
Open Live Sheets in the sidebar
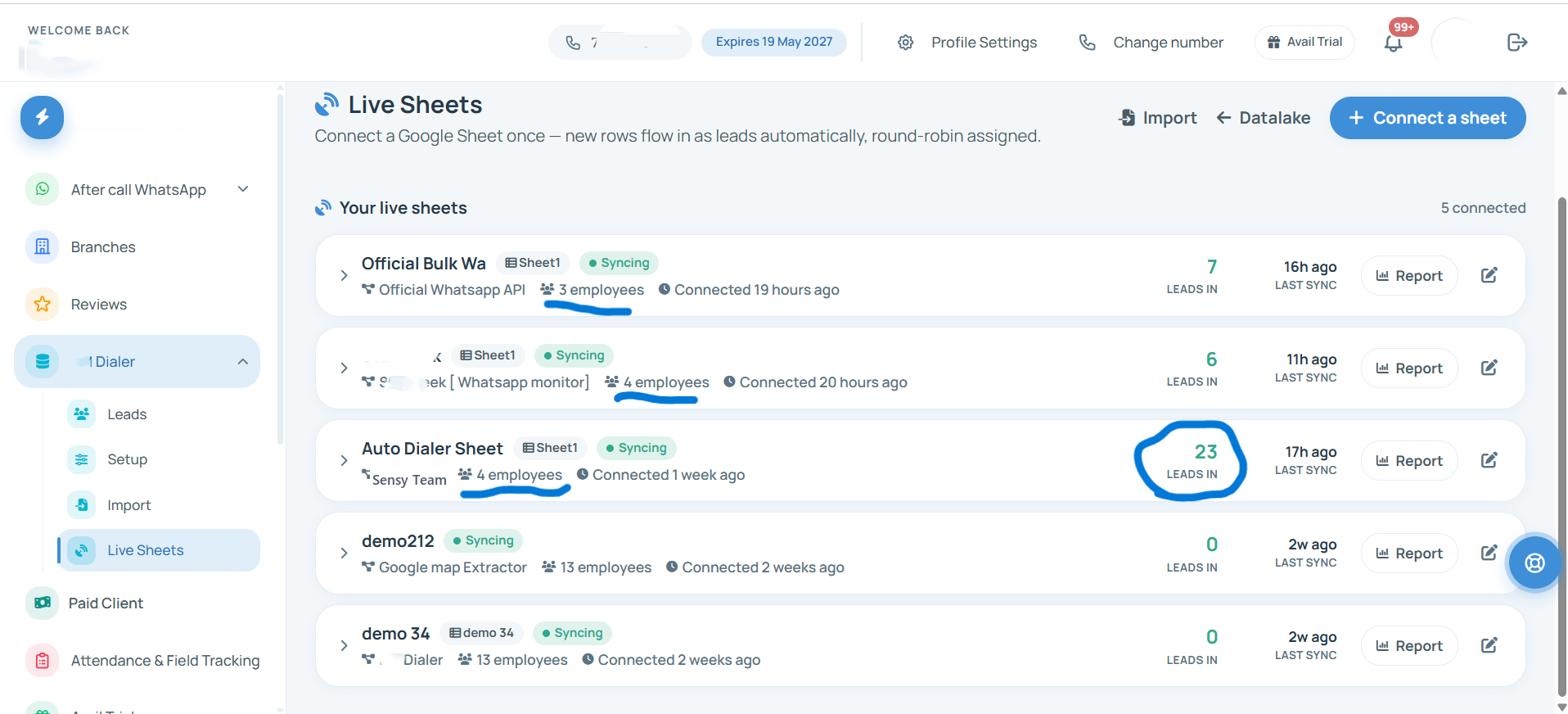160,550
